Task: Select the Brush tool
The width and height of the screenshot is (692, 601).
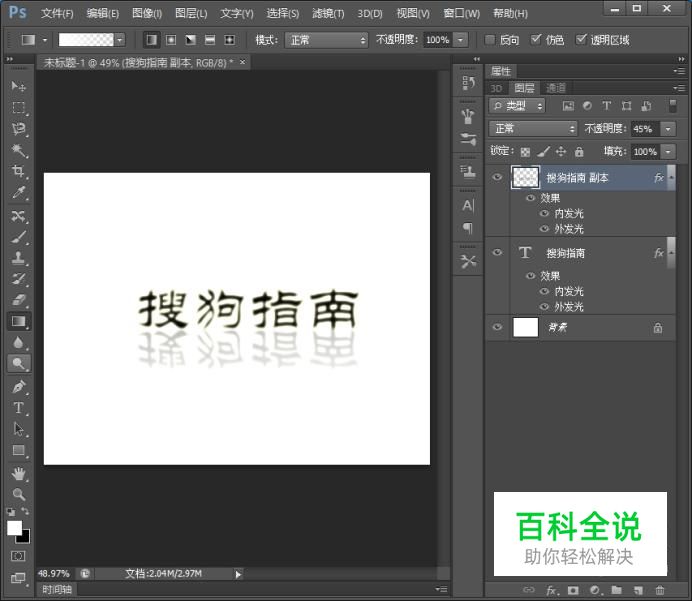Action: tap(18, 237)
